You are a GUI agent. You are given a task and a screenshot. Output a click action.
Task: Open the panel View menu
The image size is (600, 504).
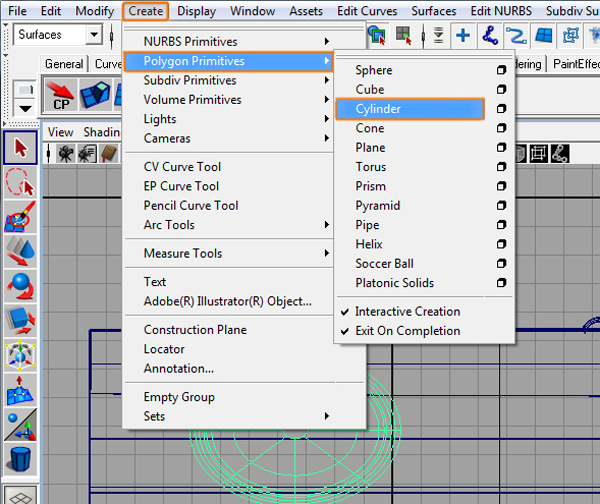(60, 132)
